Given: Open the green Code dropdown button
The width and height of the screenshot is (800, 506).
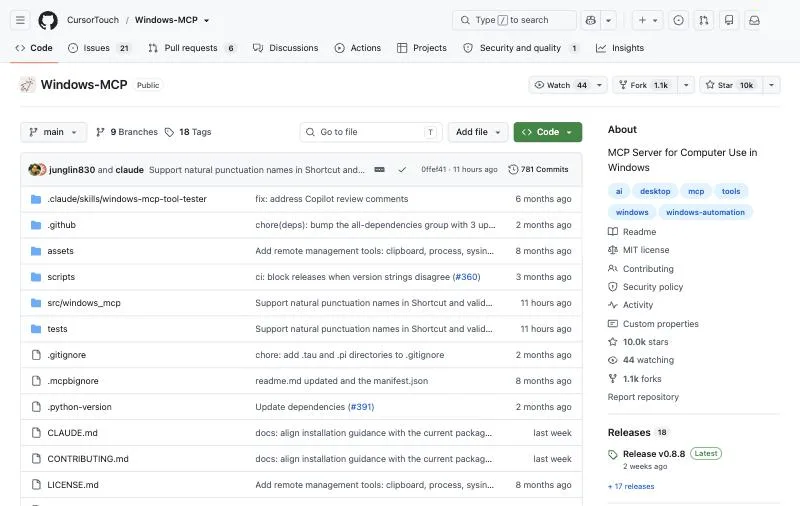Looking at the screenshot, I should (x=547, y=132).
